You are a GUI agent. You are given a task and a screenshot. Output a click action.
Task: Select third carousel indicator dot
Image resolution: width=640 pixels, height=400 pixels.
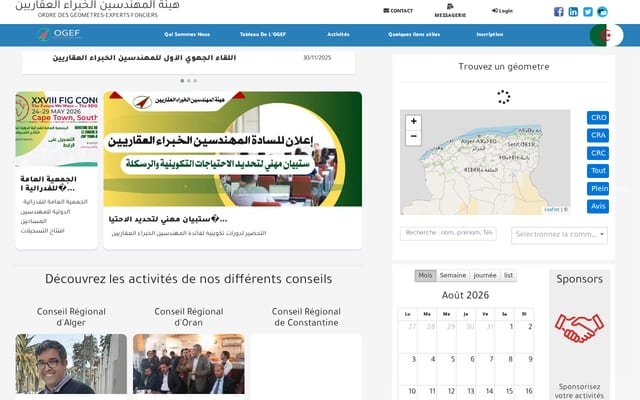pyautogui.click(x=195, y=81)
